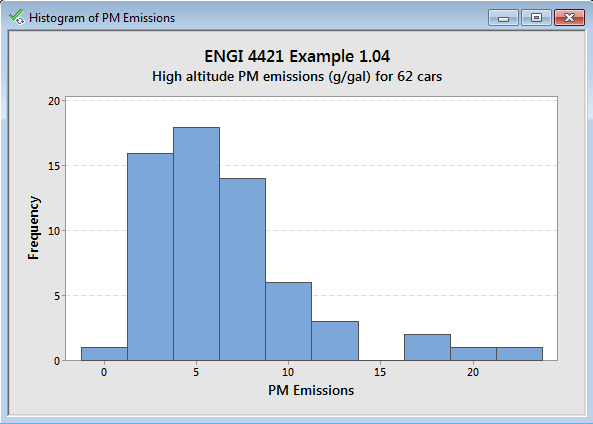
Task: Select the histogram bar with frequency 14
Action: coord(242,269)
